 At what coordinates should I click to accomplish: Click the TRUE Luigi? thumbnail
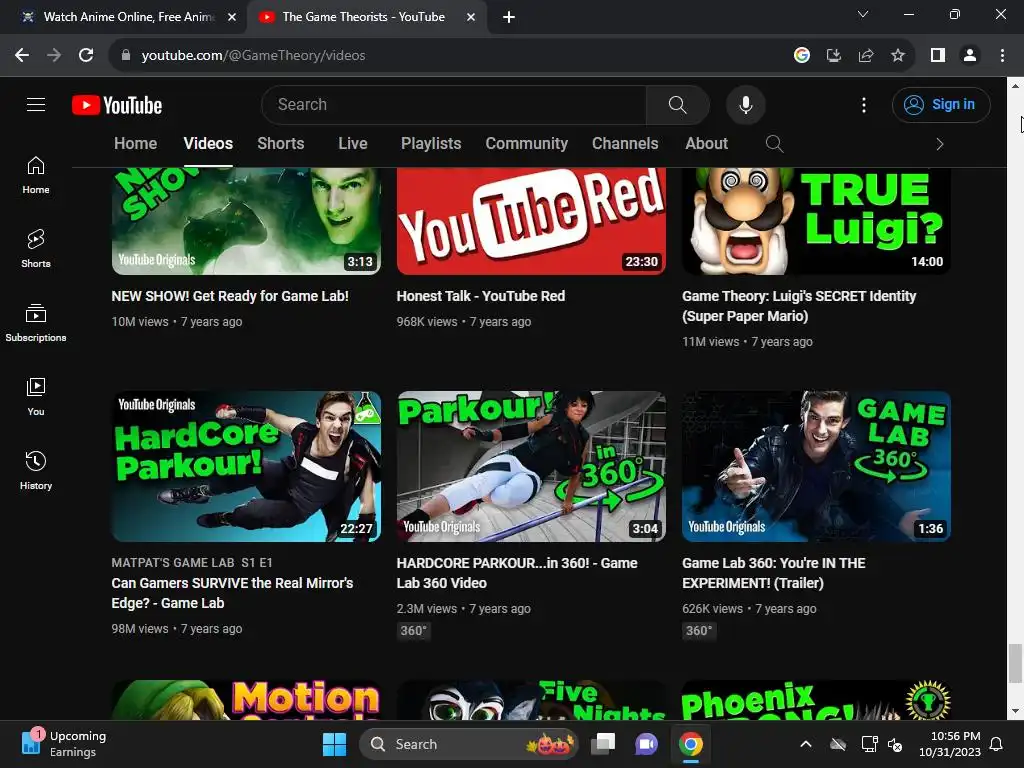coord(816,221)
